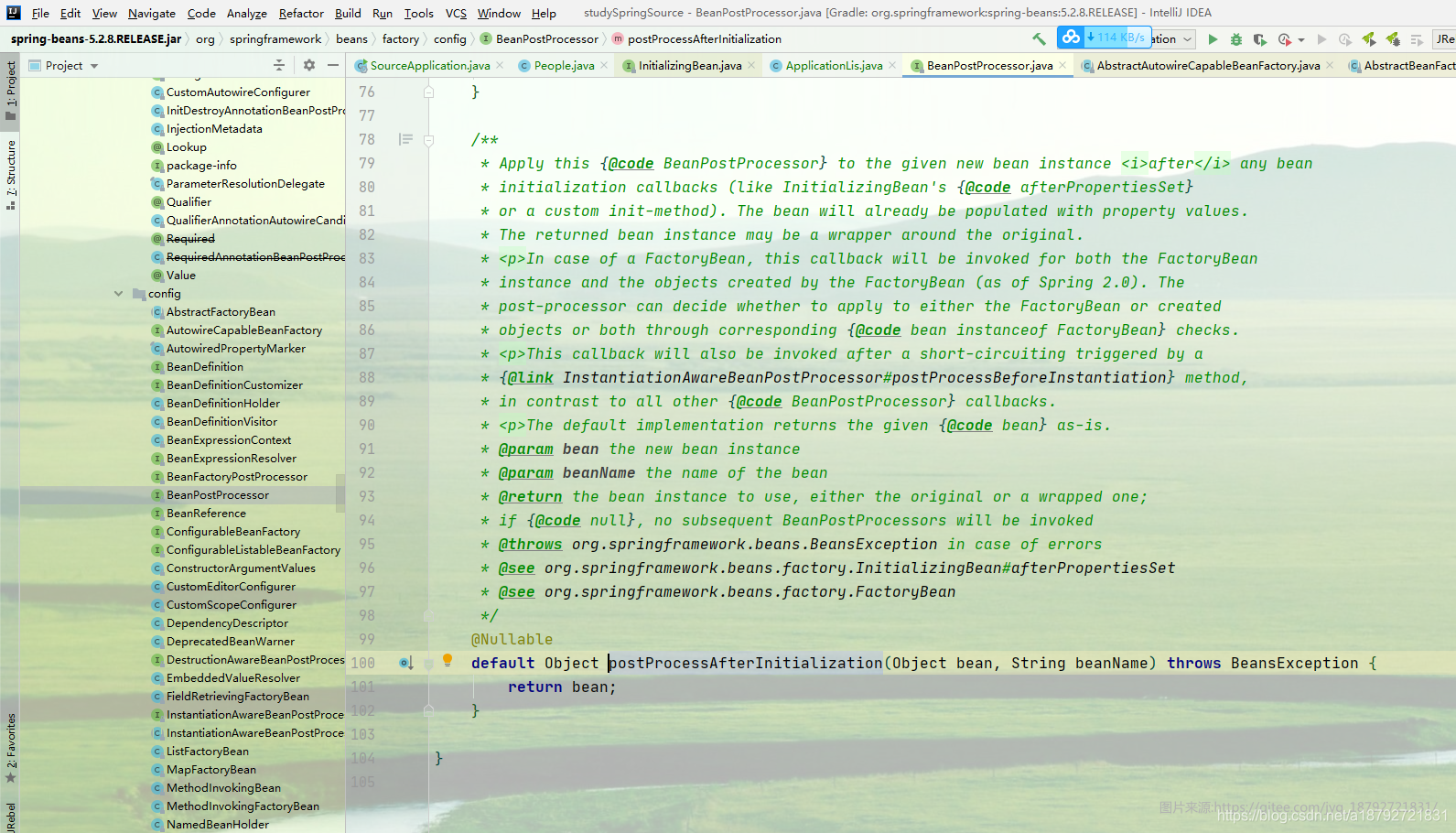This screenshot has width=1456, height=833.
Task: Click postProcessAfterInitialization breadcrumb
Action: 696,38
